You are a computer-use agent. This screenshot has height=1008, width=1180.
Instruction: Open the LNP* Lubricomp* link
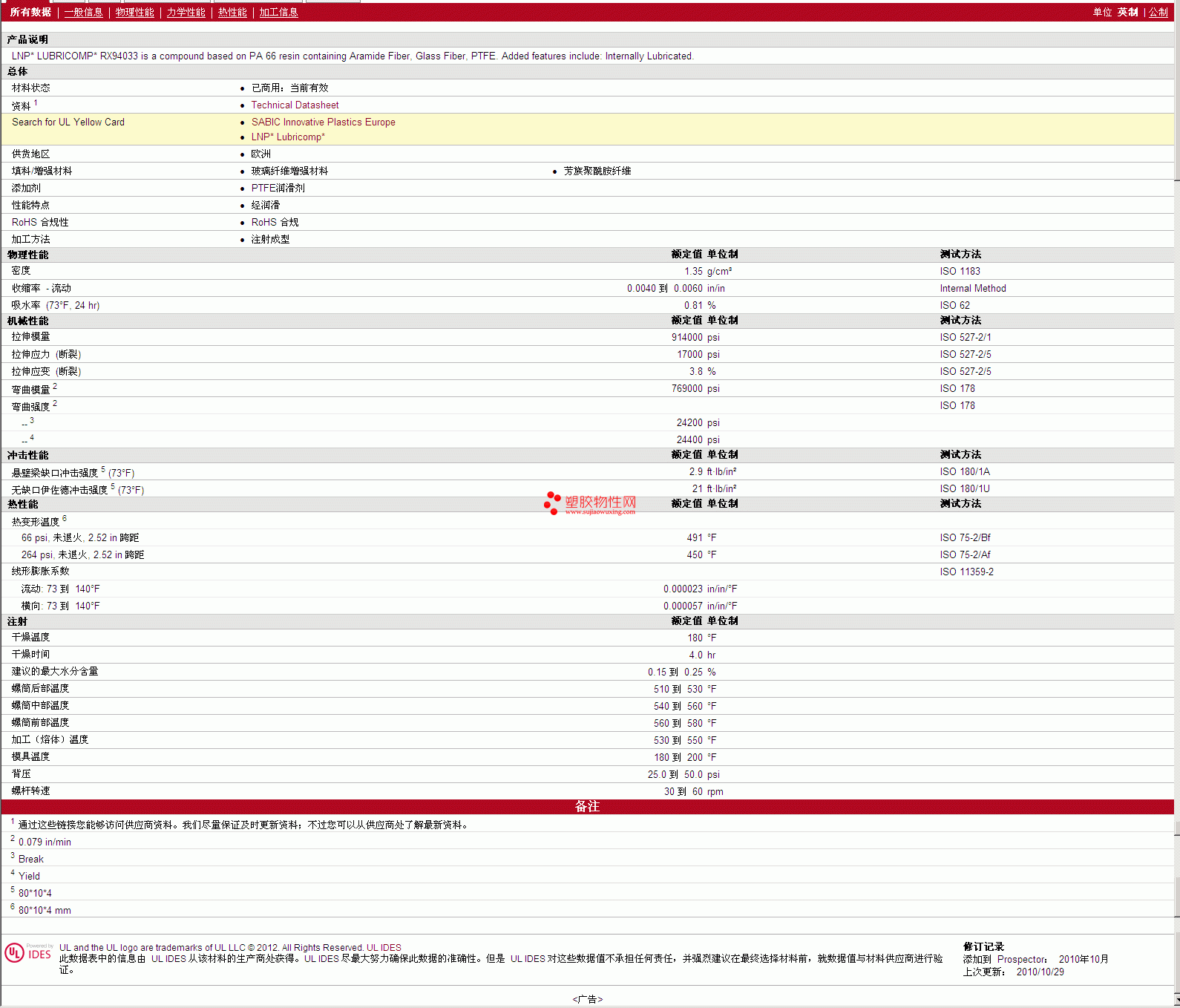point(288,137)
